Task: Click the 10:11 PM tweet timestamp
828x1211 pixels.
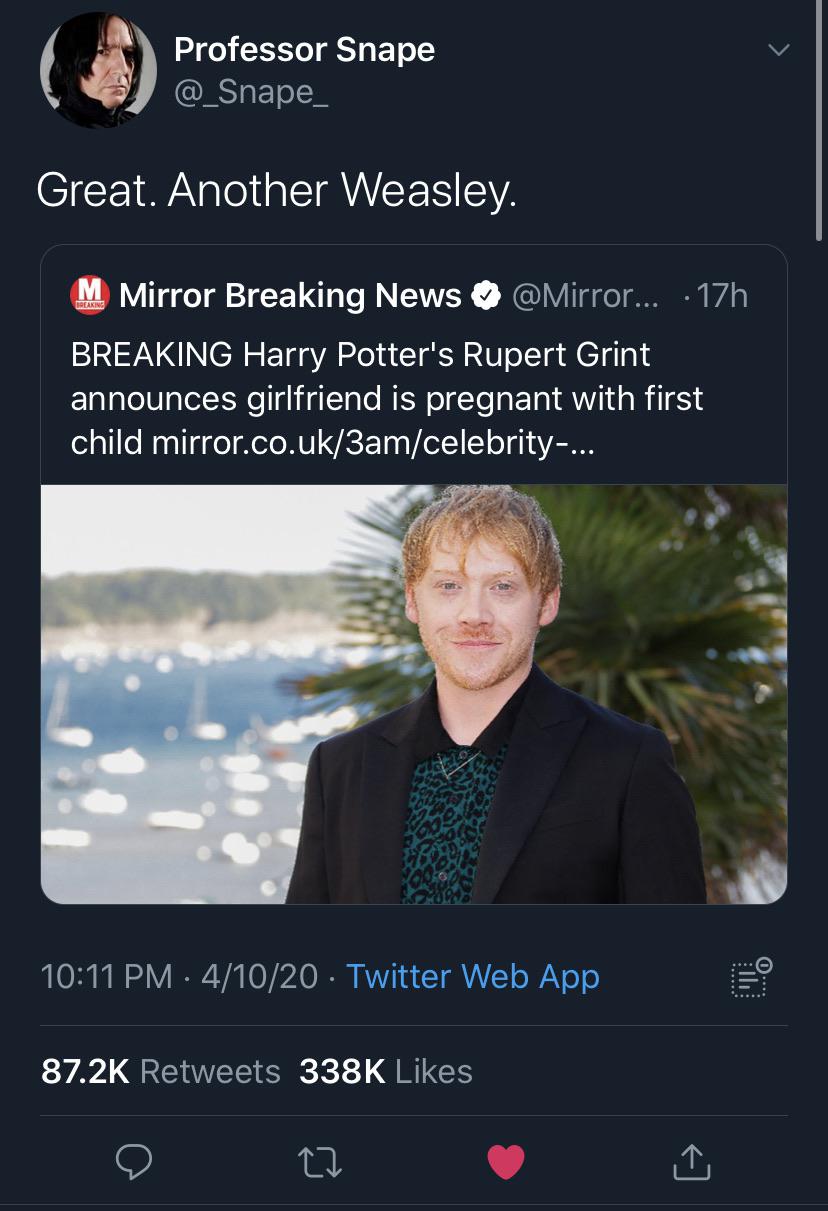Action: pyautogui.click(x=106, y=977)
